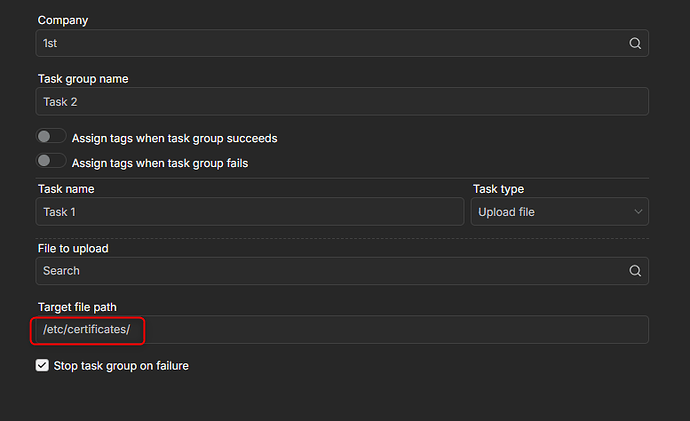Click the File to upload Search box
Screen dimensions: 690x421
pos(330,271)
